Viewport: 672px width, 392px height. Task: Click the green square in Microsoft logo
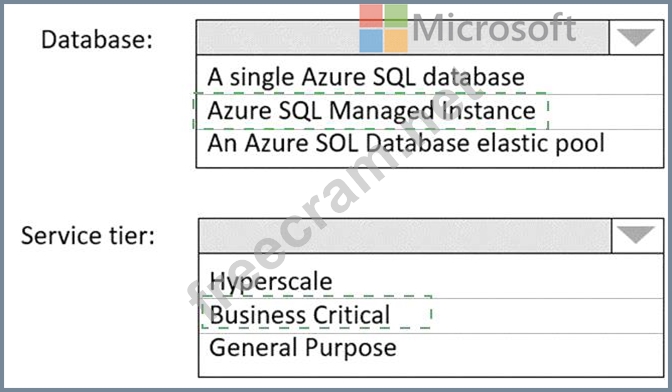pos(396,16)
